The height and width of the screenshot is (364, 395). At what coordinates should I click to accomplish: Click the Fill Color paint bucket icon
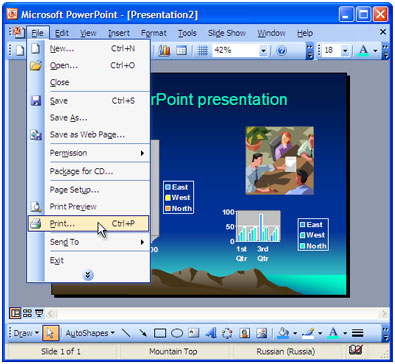[283, 333]
